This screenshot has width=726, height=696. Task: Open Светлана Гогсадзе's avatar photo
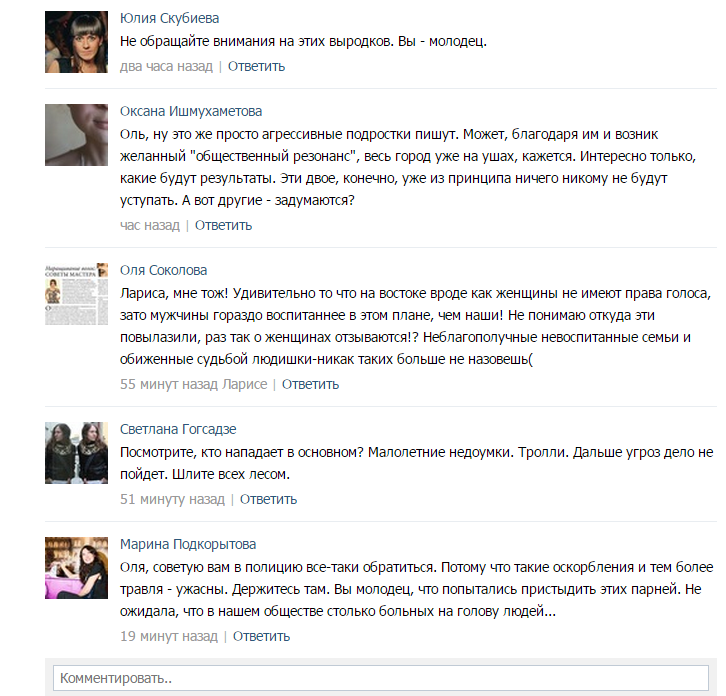pyautogui.click(x=76, y=453)
